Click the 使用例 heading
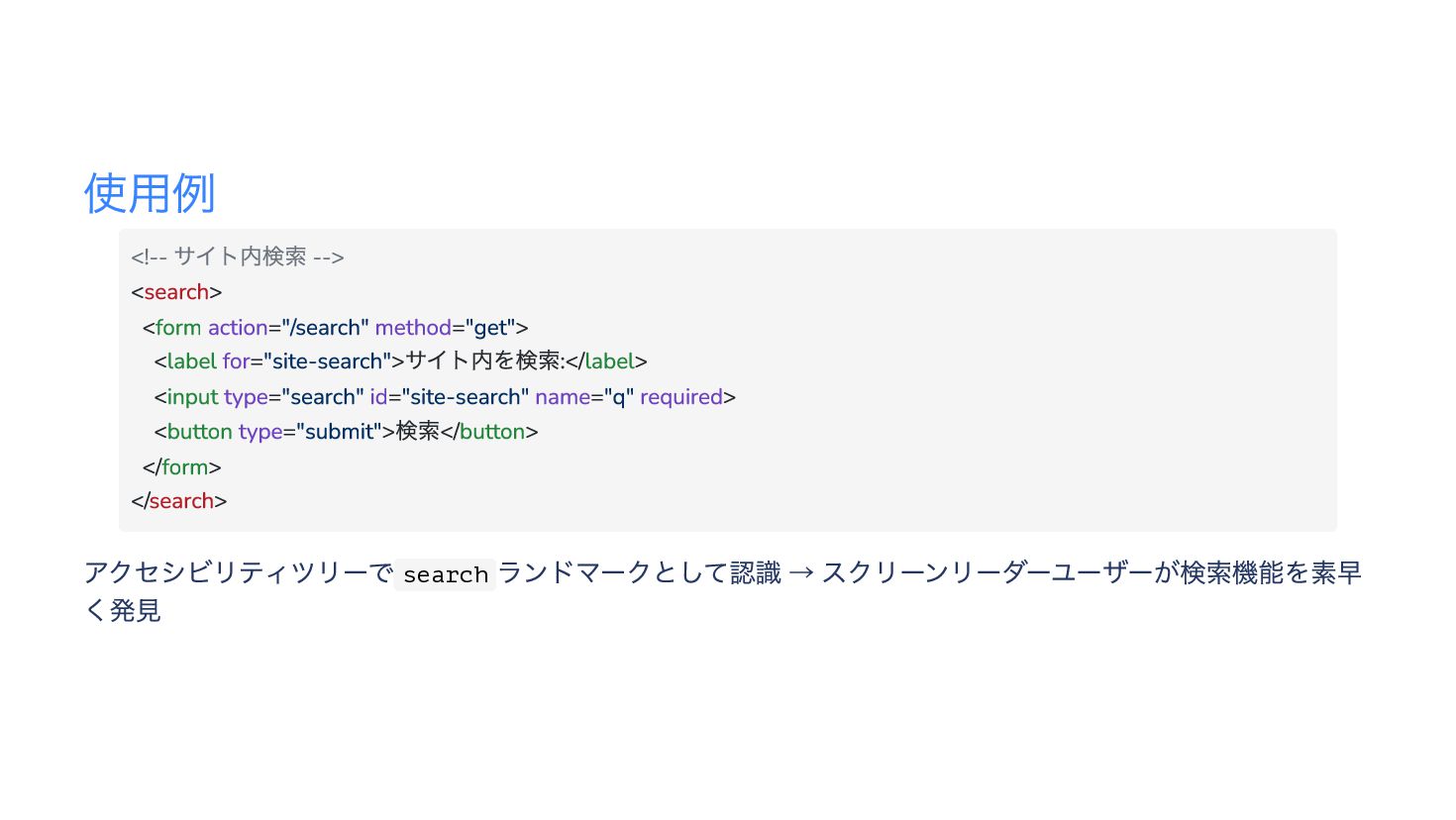Screen dimensions: 1456x820 [x=150, y=193]
